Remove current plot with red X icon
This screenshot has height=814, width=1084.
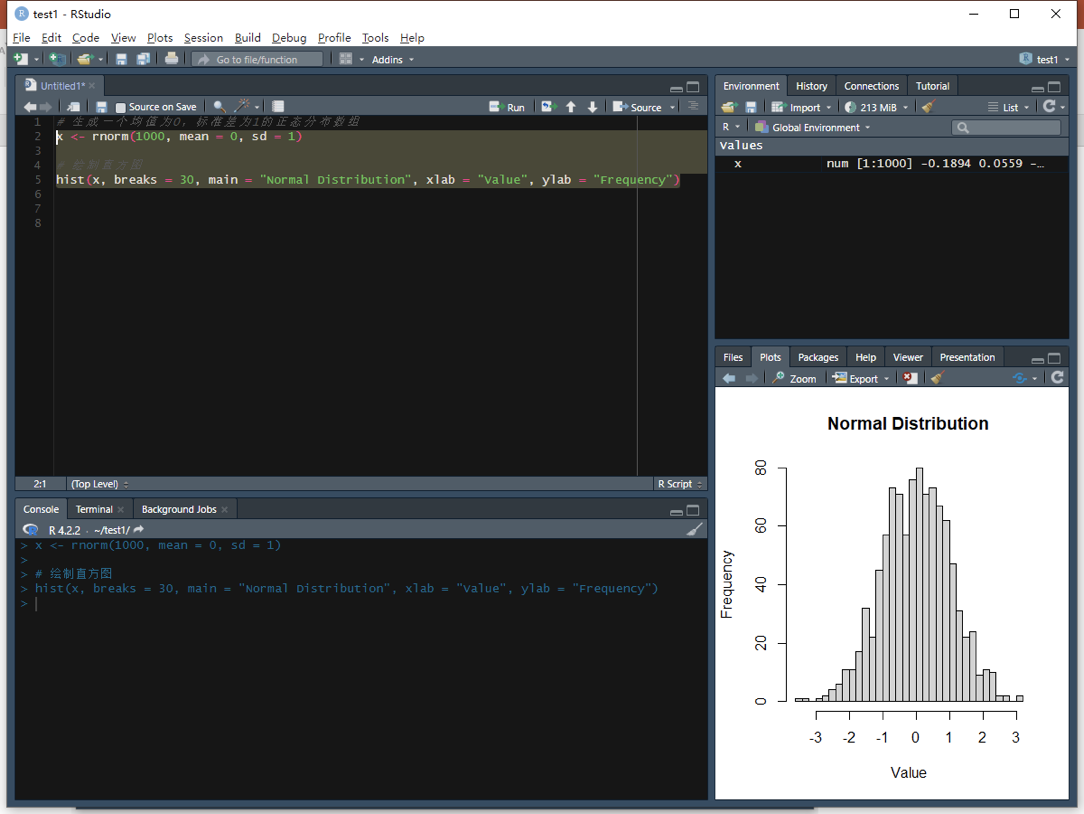tap(910, 378)
